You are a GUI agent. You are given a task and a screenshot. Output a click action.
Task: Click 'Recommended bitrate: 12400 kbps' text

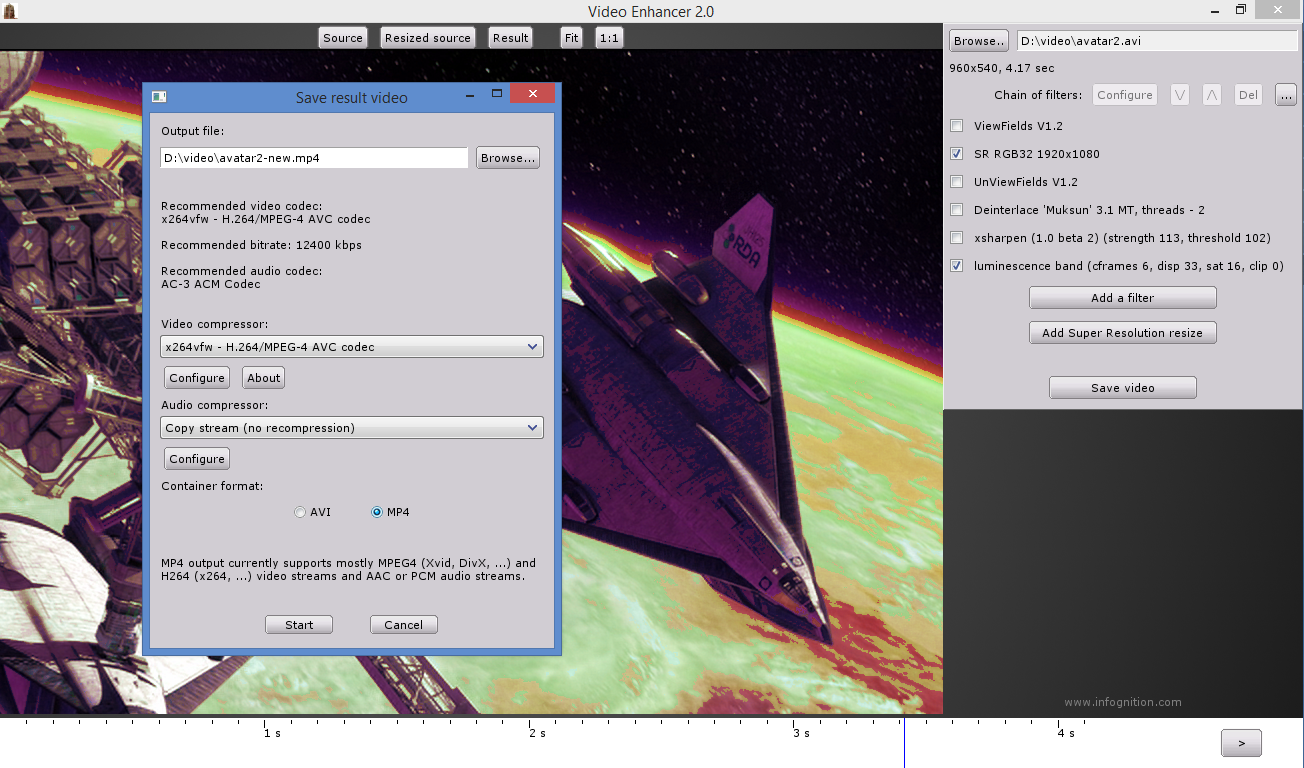tap(262, 245)
